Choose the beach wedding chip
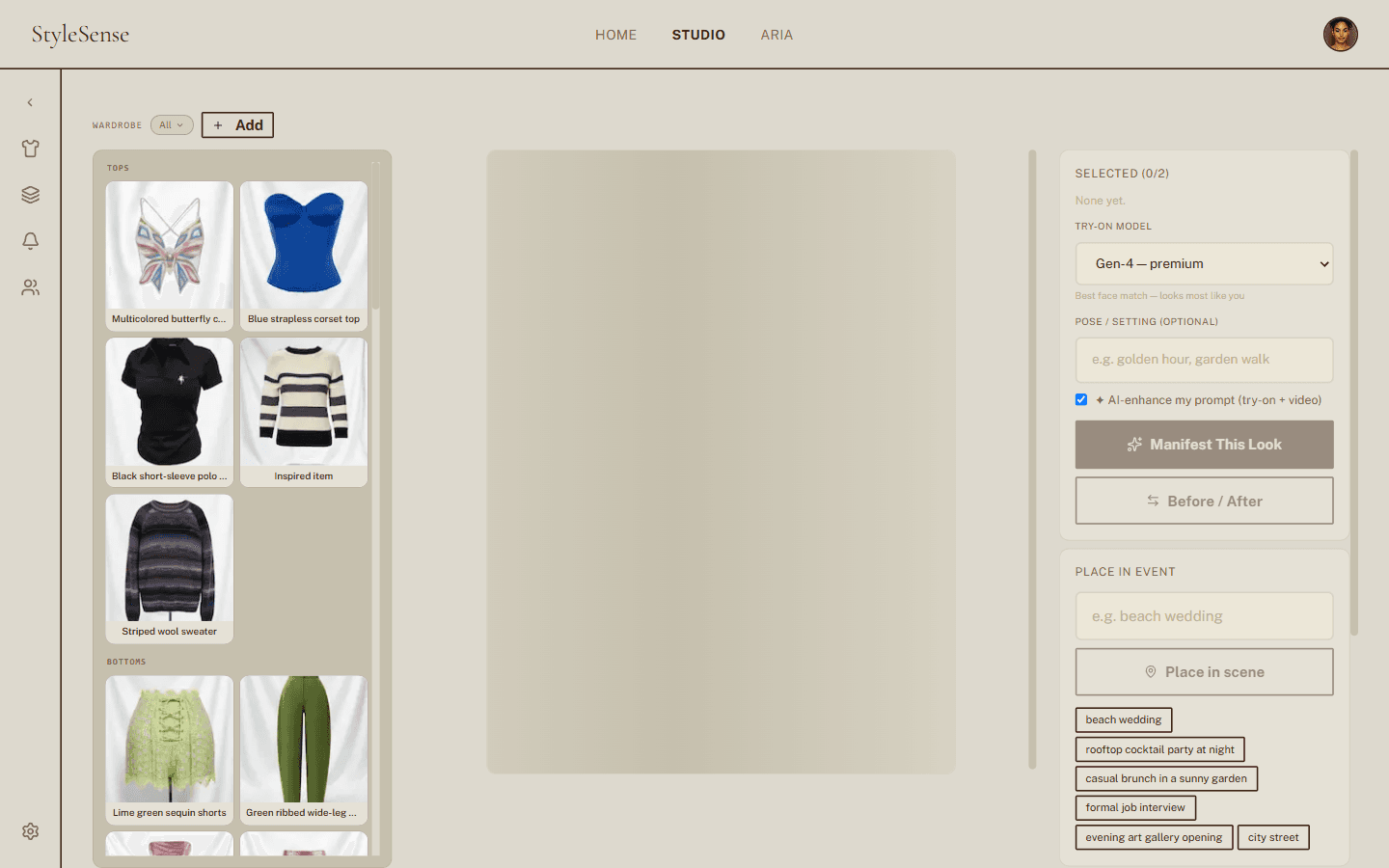Screen dimensions: 1389x868 point(1124,720)
